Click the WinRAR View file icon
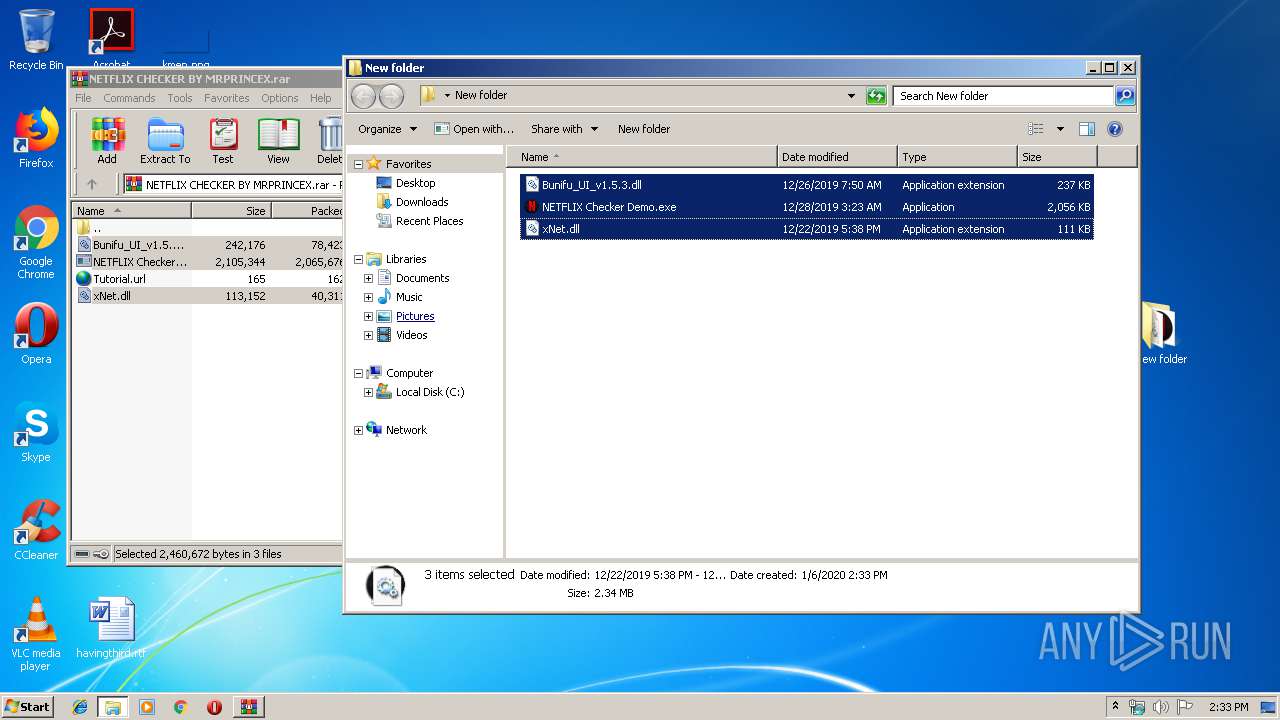Viewport: 1280px width, 720px height. point(278,140)
